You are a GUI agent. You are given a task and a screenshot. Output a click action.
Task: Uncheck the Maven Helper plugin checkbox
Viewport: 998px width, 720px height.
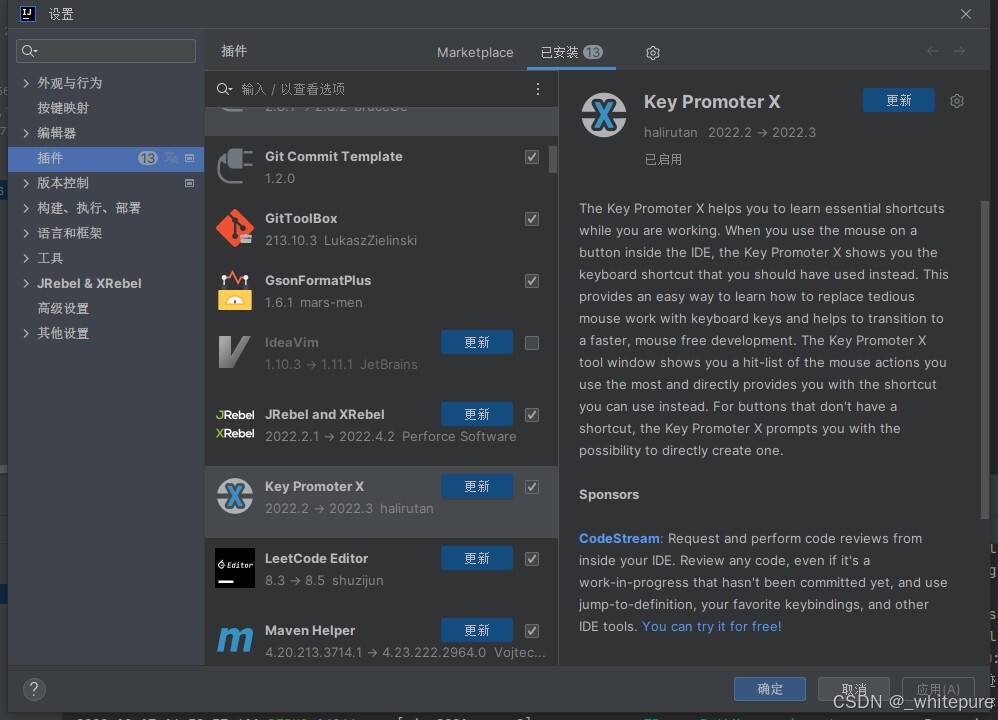(x=532, y=631)
